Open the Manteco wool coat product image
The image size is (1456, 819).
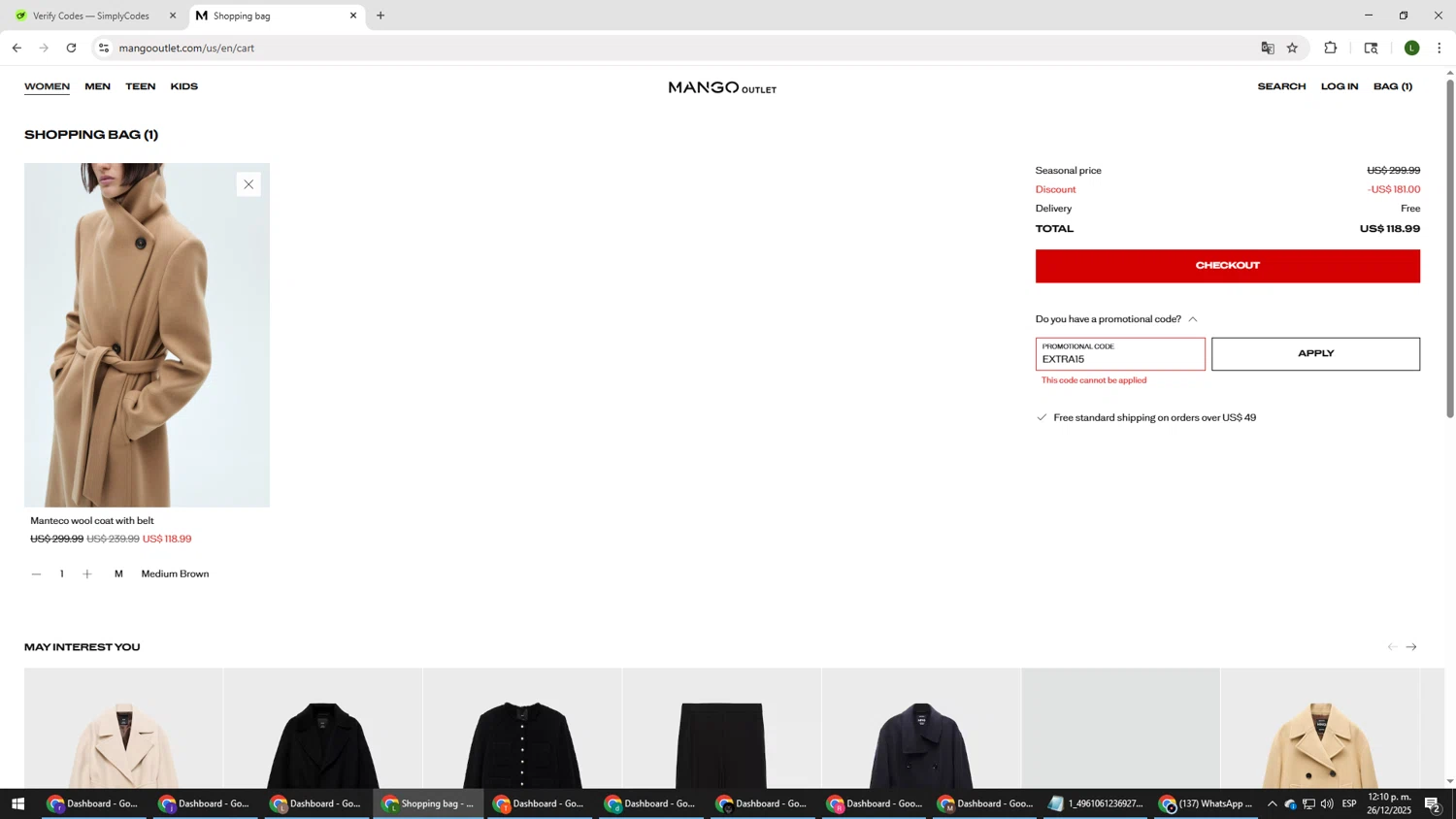point(147,335)
